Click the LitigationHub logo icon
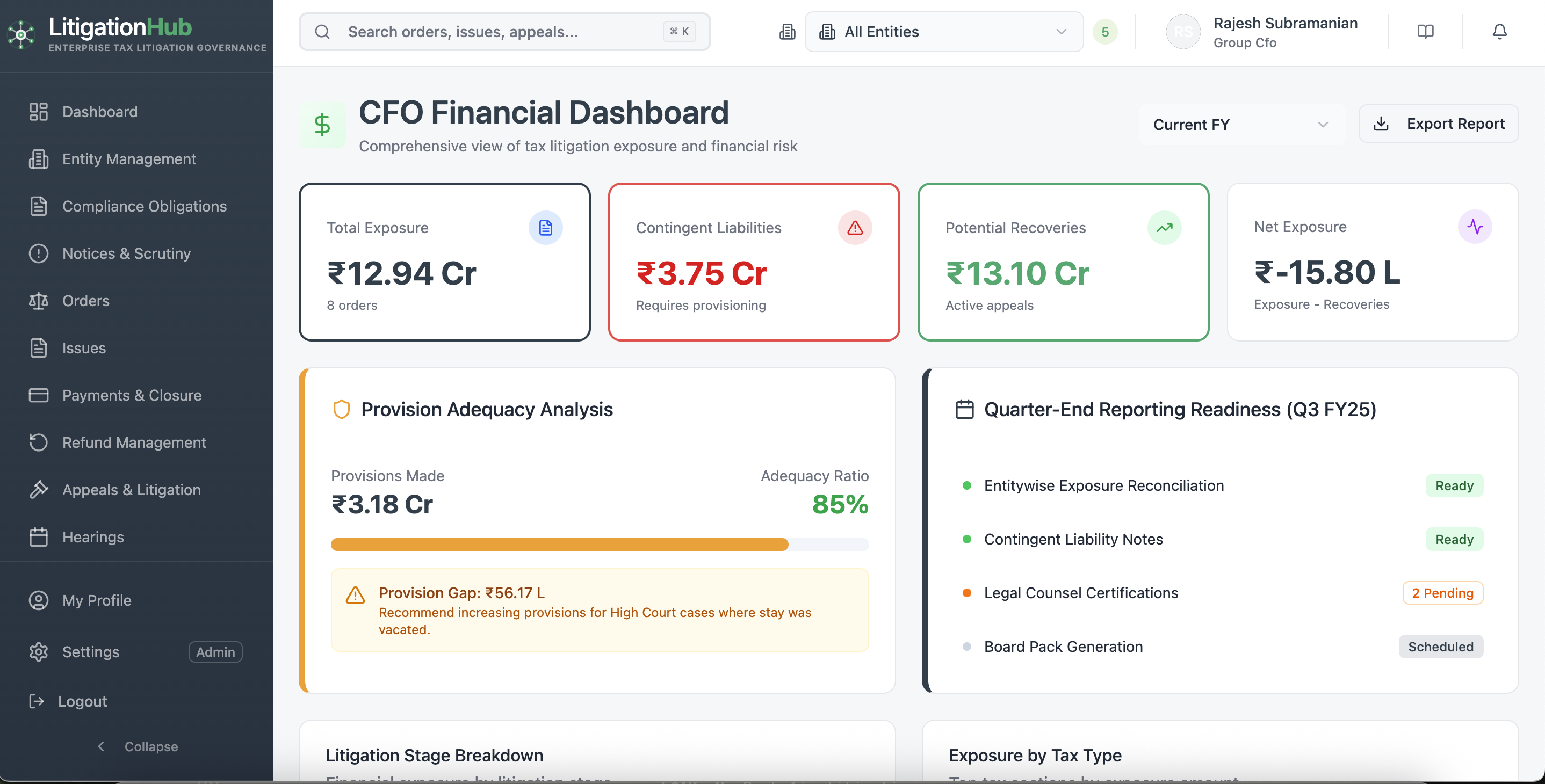 click(x=21, y=34)
